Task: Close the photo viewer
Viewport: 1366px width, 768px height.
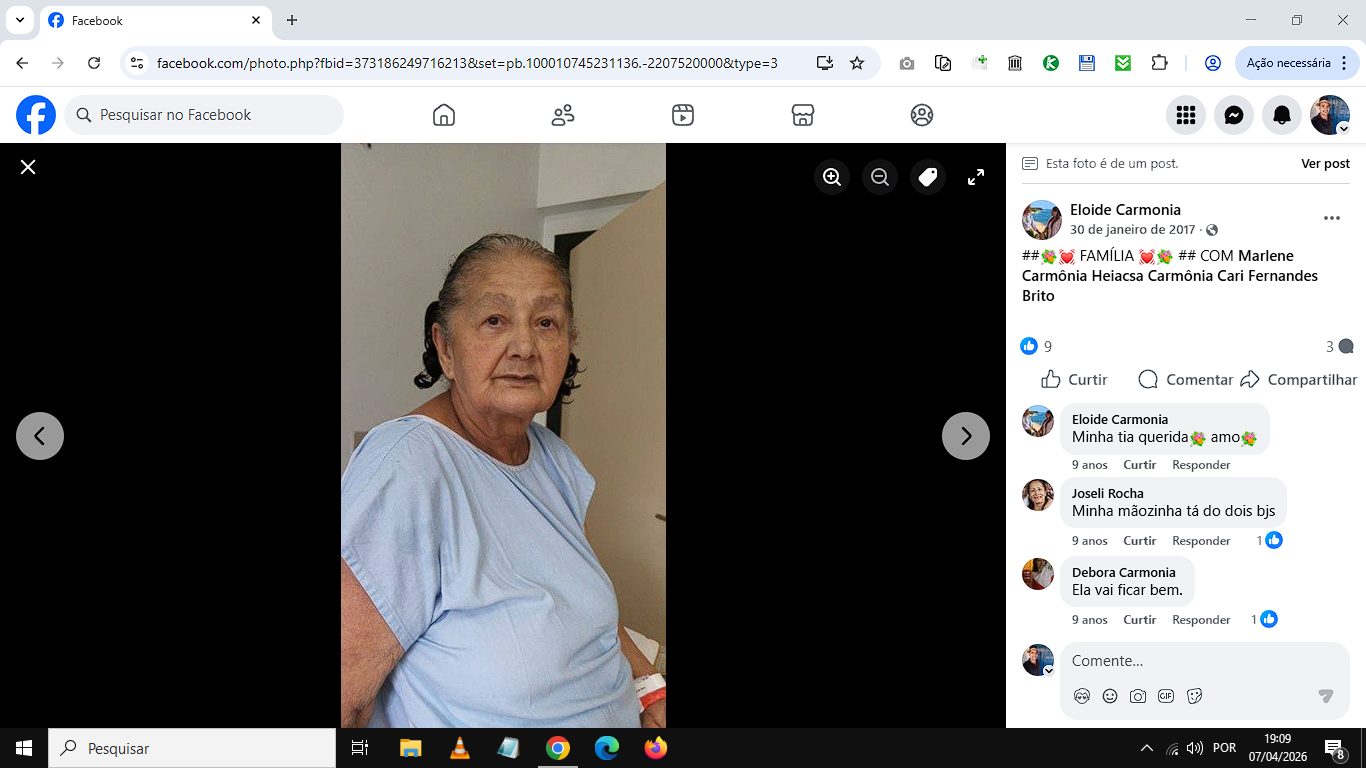Action: 28,167
